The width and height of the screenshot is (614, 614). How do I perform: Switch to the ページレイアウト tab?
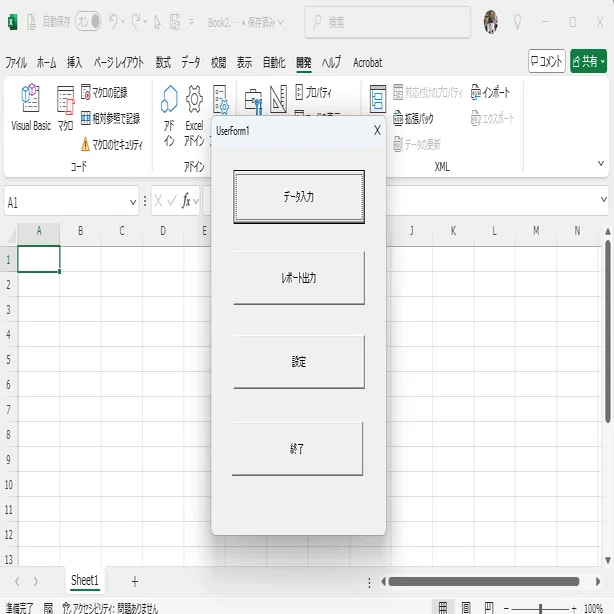(x=118, y=62)
